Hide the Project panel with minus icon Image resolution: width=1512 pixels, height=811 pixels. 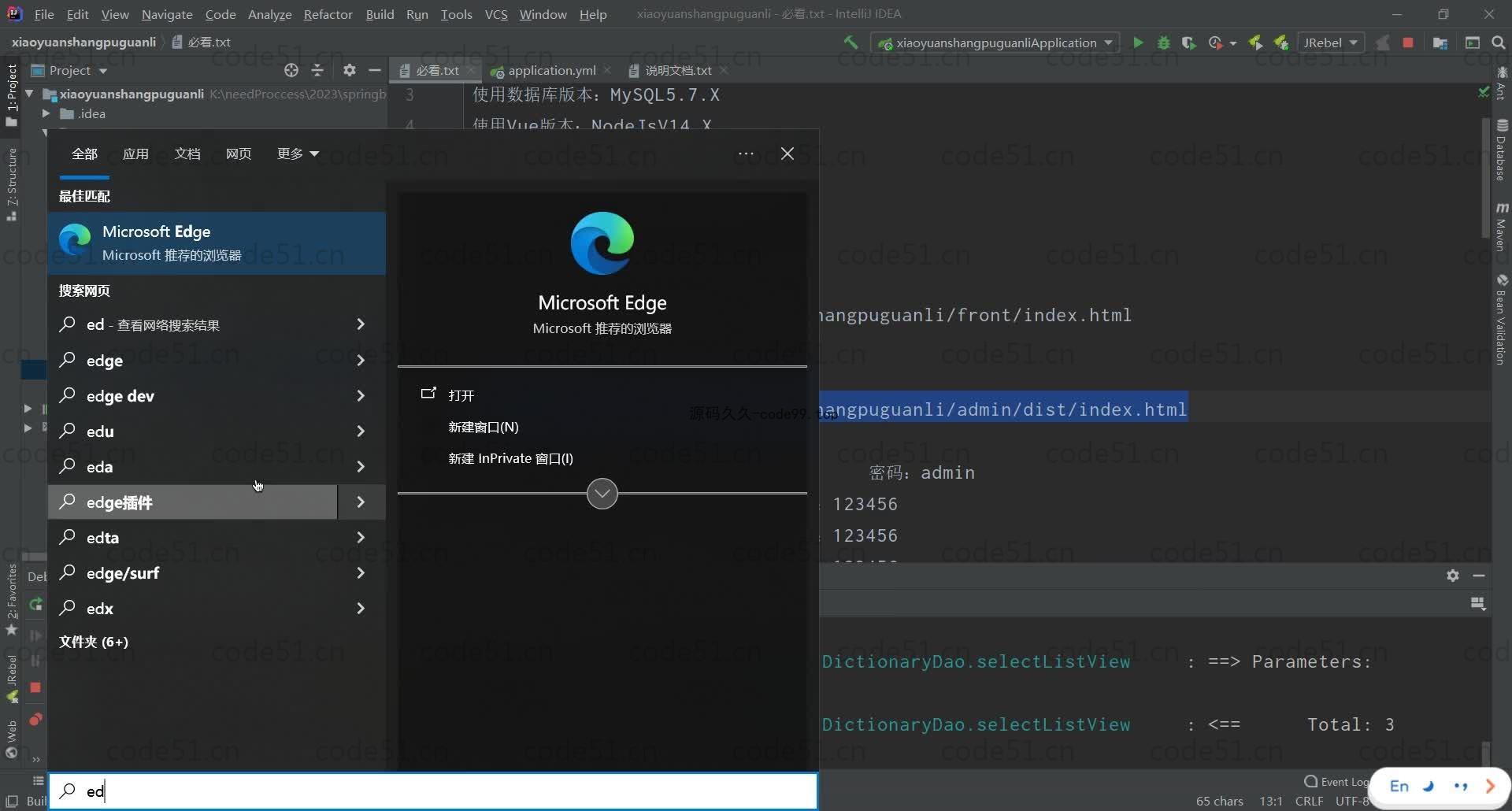pyautogui.click(x=375, y=70)
